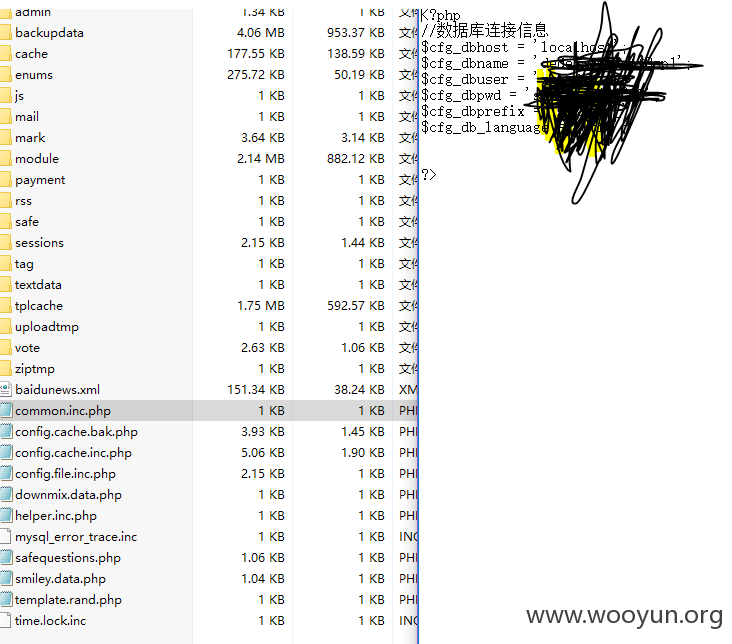The height and width of the screenshot is (644, 732).
Task: Select the downmix.data.php file name
Action: 68,495
